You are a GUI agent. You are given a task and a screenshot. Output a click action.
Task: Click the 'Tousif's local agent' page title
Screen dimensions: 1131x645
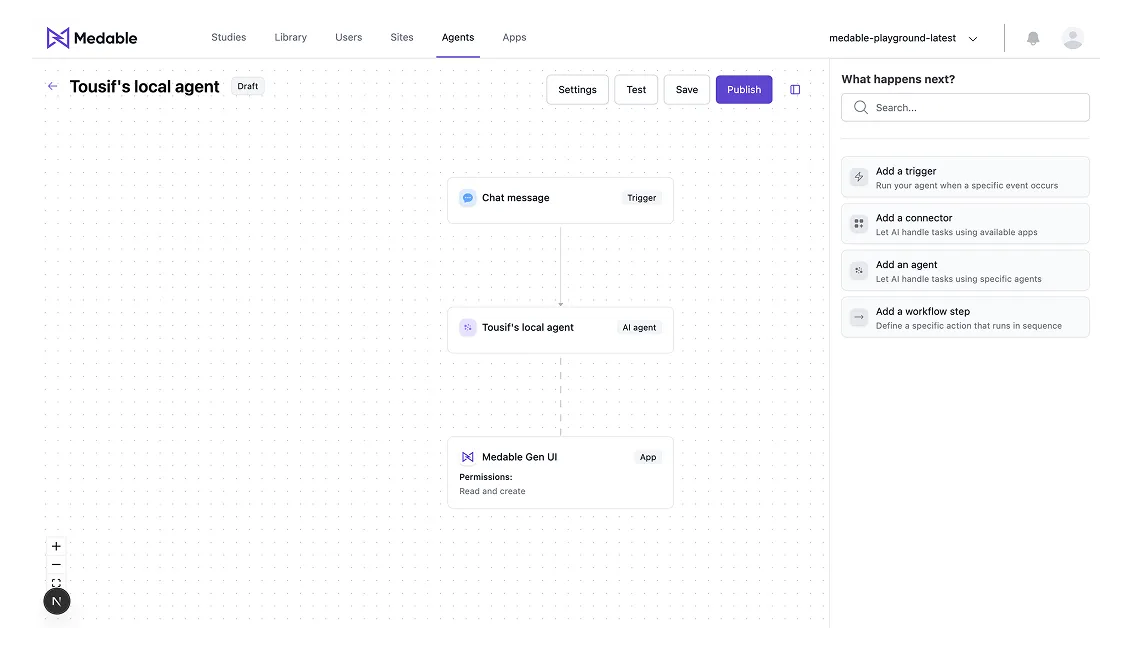(144, 87)
